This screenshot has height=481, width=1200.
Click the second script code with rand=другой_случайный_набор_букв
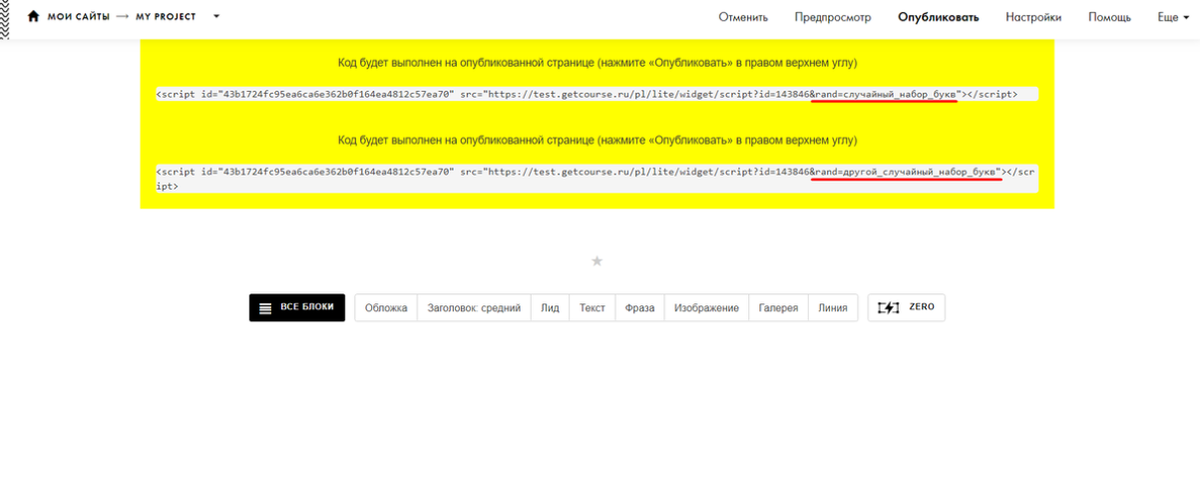(597, 179)
